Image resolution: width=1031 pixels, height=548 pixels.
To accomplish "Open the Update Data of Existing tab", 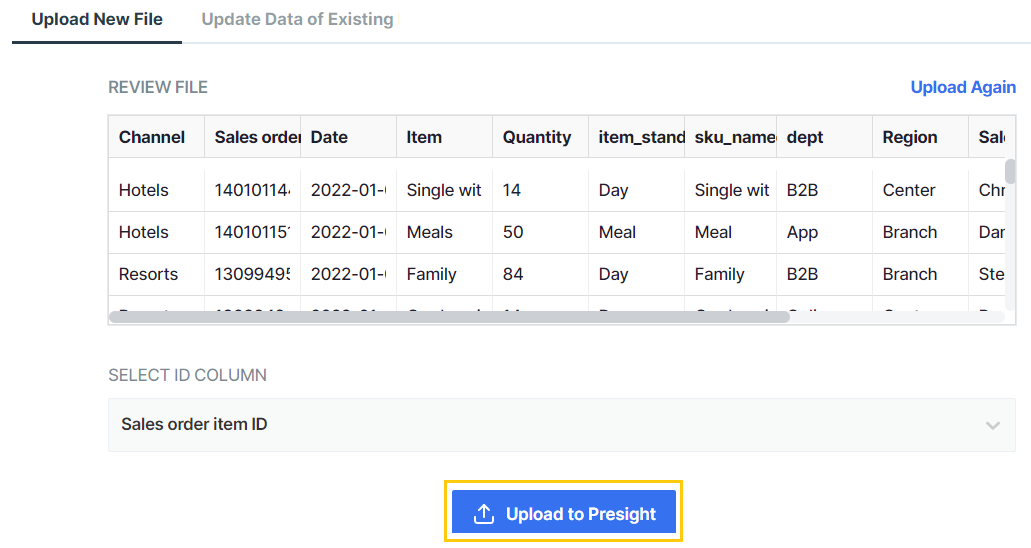I will [x=297, y=19].
